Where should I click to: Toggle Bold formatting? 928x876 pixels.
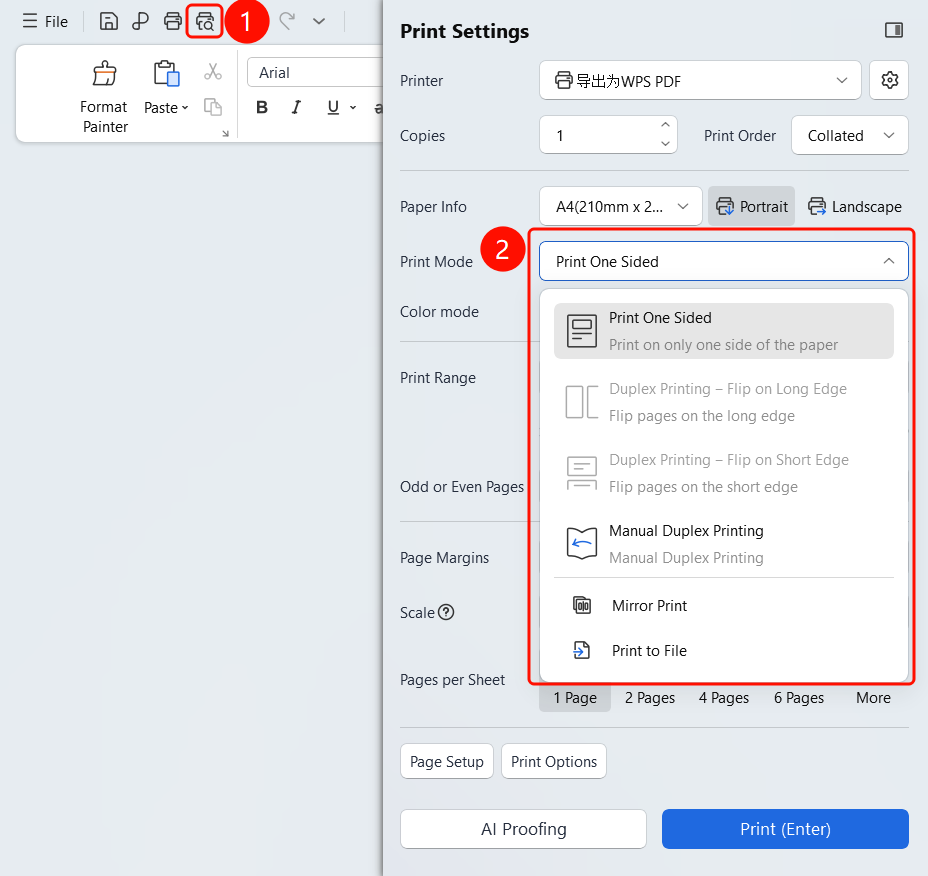(x=262, y=107)
